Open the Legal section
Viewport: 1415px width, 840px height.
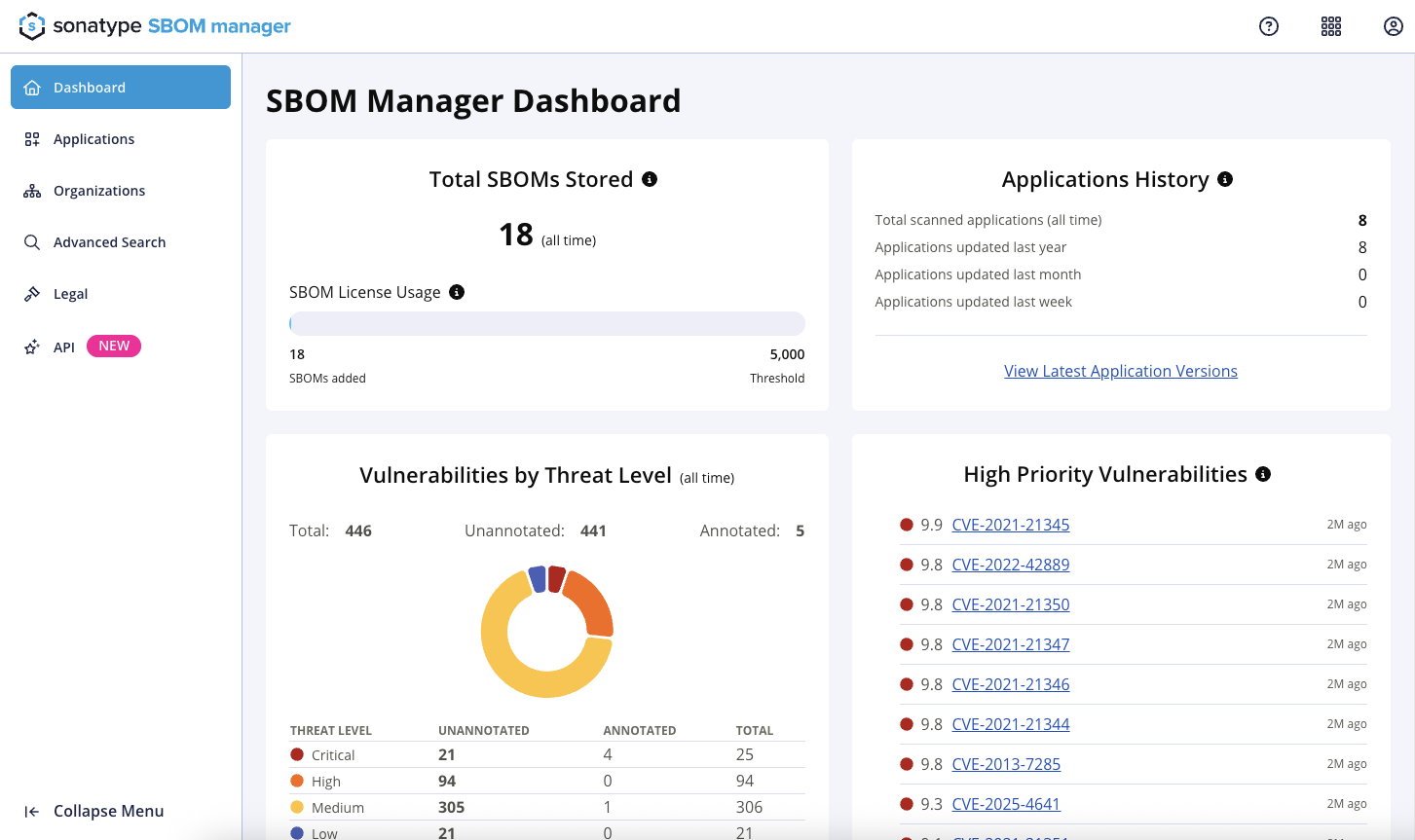pyautogui.click(x=121, y=294)
